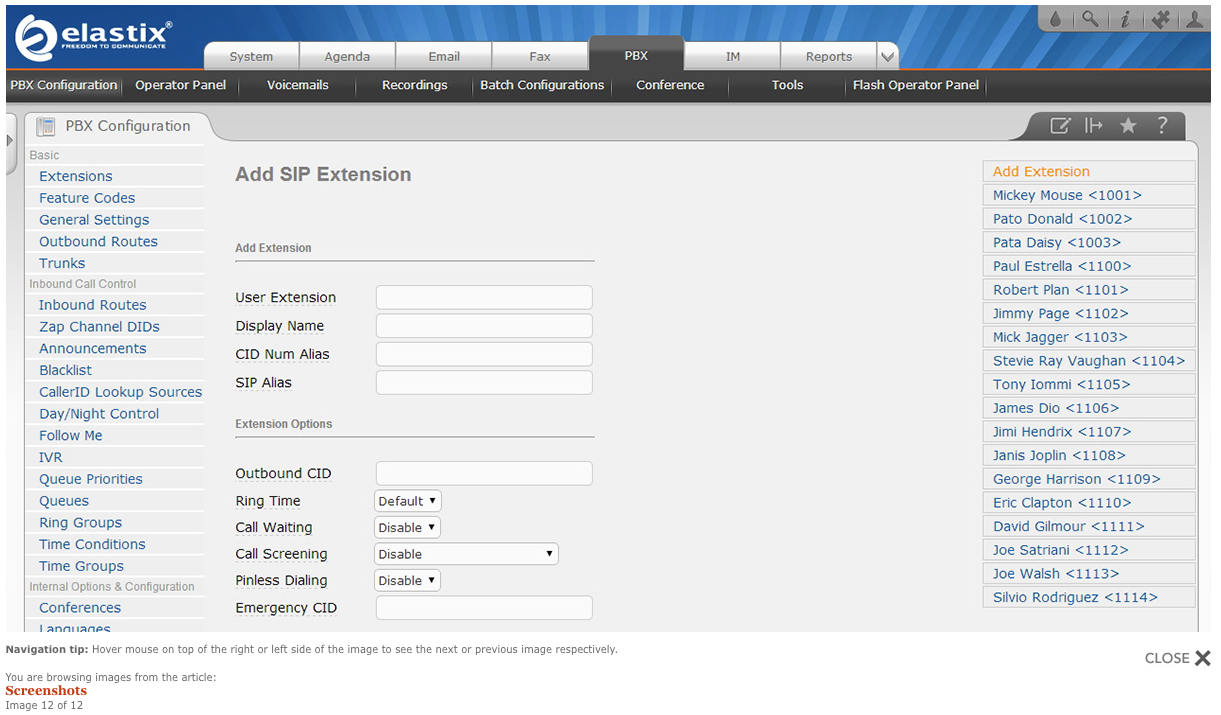1221x715 pixels.
Task: Click the color theme droplet icon
Action: coord(1057,18)
